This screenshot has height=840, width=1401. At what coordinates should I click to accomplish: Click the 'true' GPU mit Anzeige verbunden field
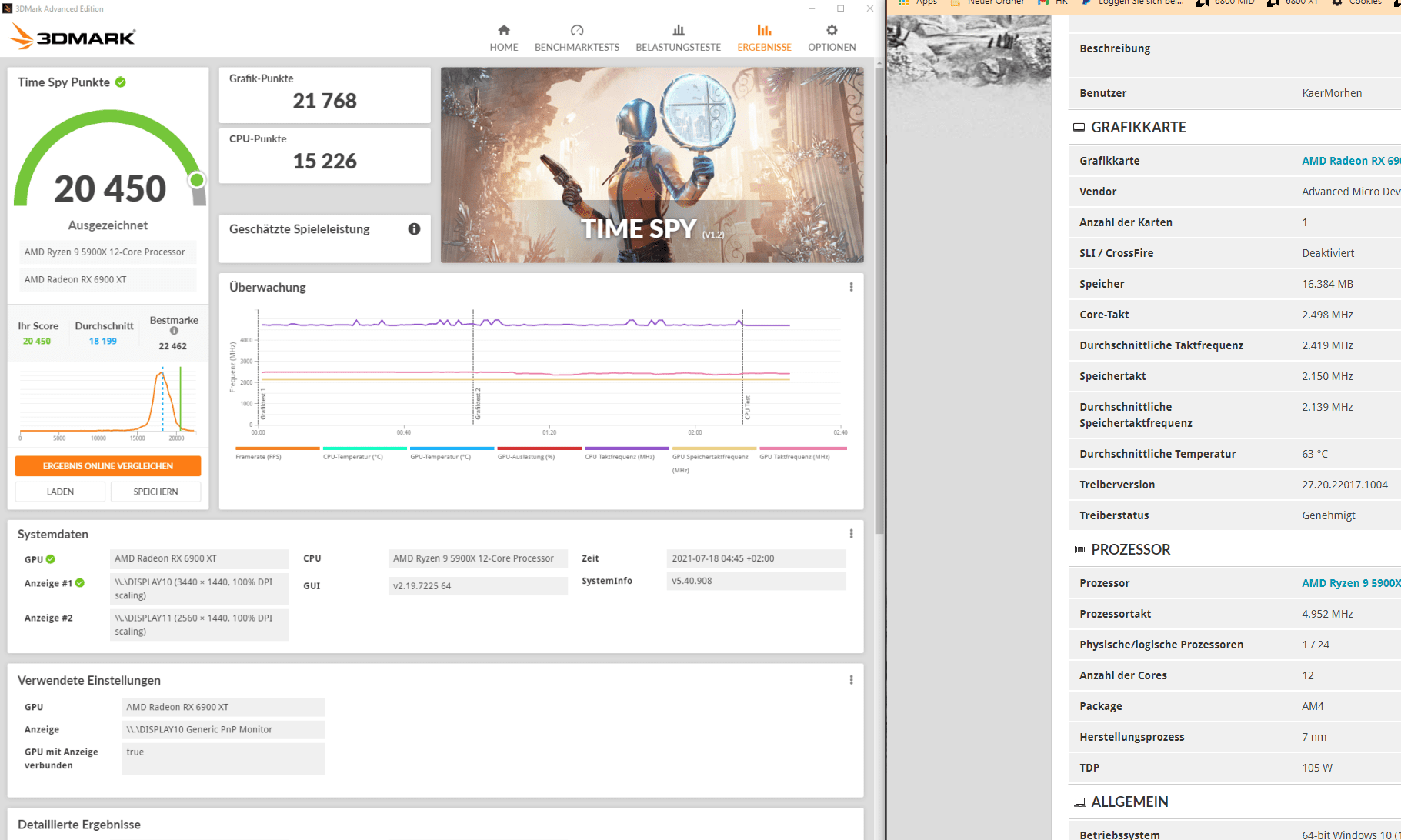pos(223,758)
